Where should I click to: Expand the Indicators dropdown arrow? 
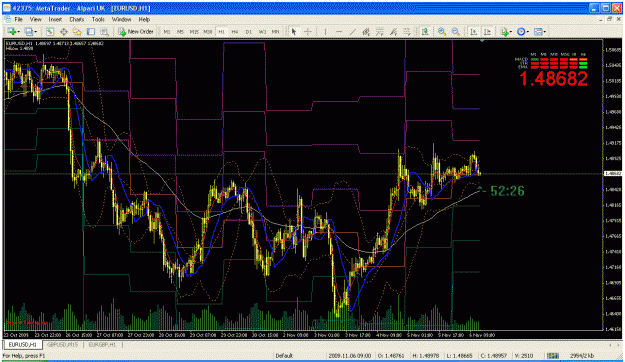click(512, 31)
